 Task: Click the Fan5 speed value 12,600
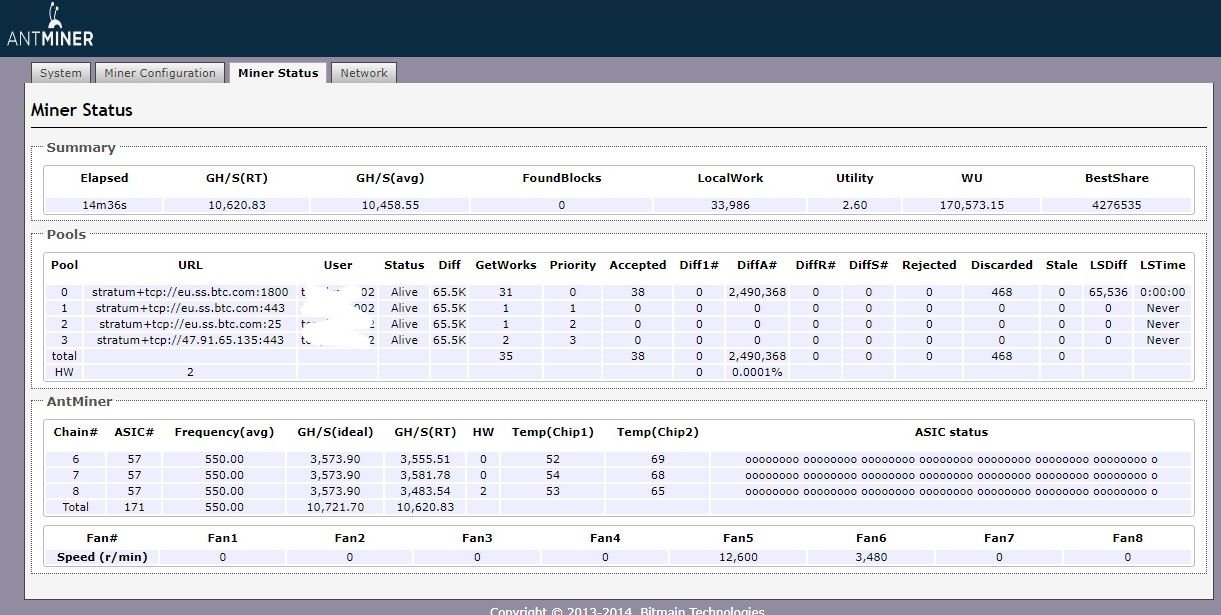(739, 557)
